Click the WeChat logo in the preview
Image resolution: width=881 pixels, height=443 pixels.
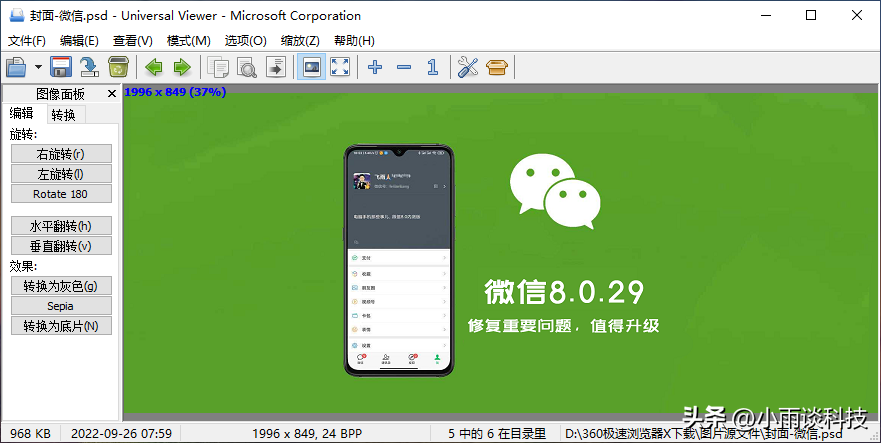coord(555,191)
